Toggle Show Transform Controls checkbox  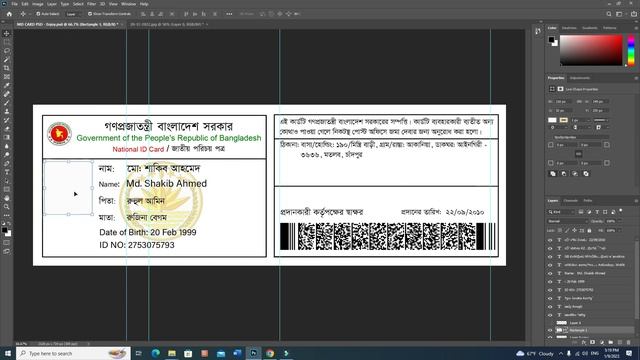click(90, 14)
